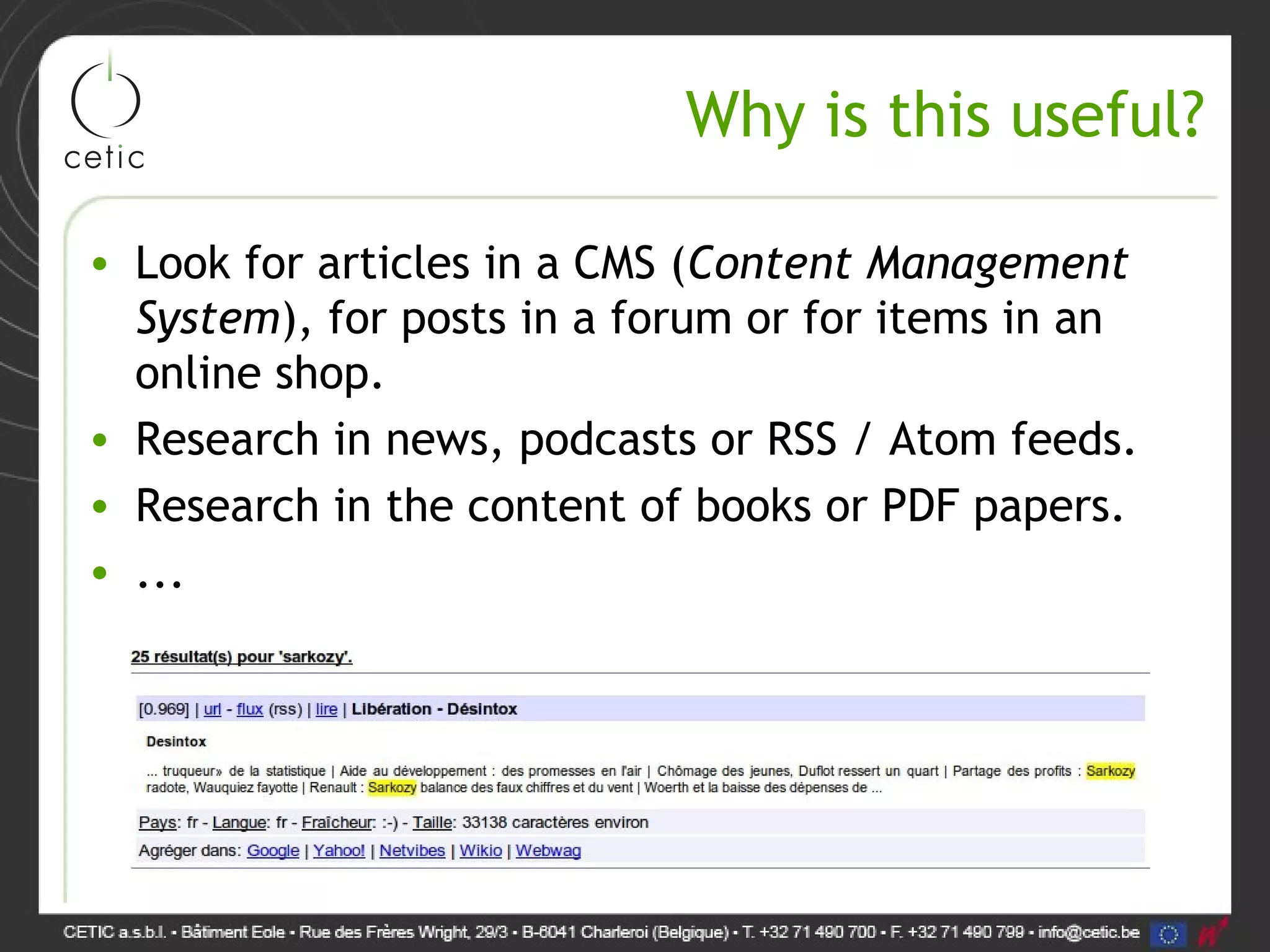This screenshot has height=952, width=1270.
Task: Aggregate the feed in Google
Action: [x=273, y=850]
